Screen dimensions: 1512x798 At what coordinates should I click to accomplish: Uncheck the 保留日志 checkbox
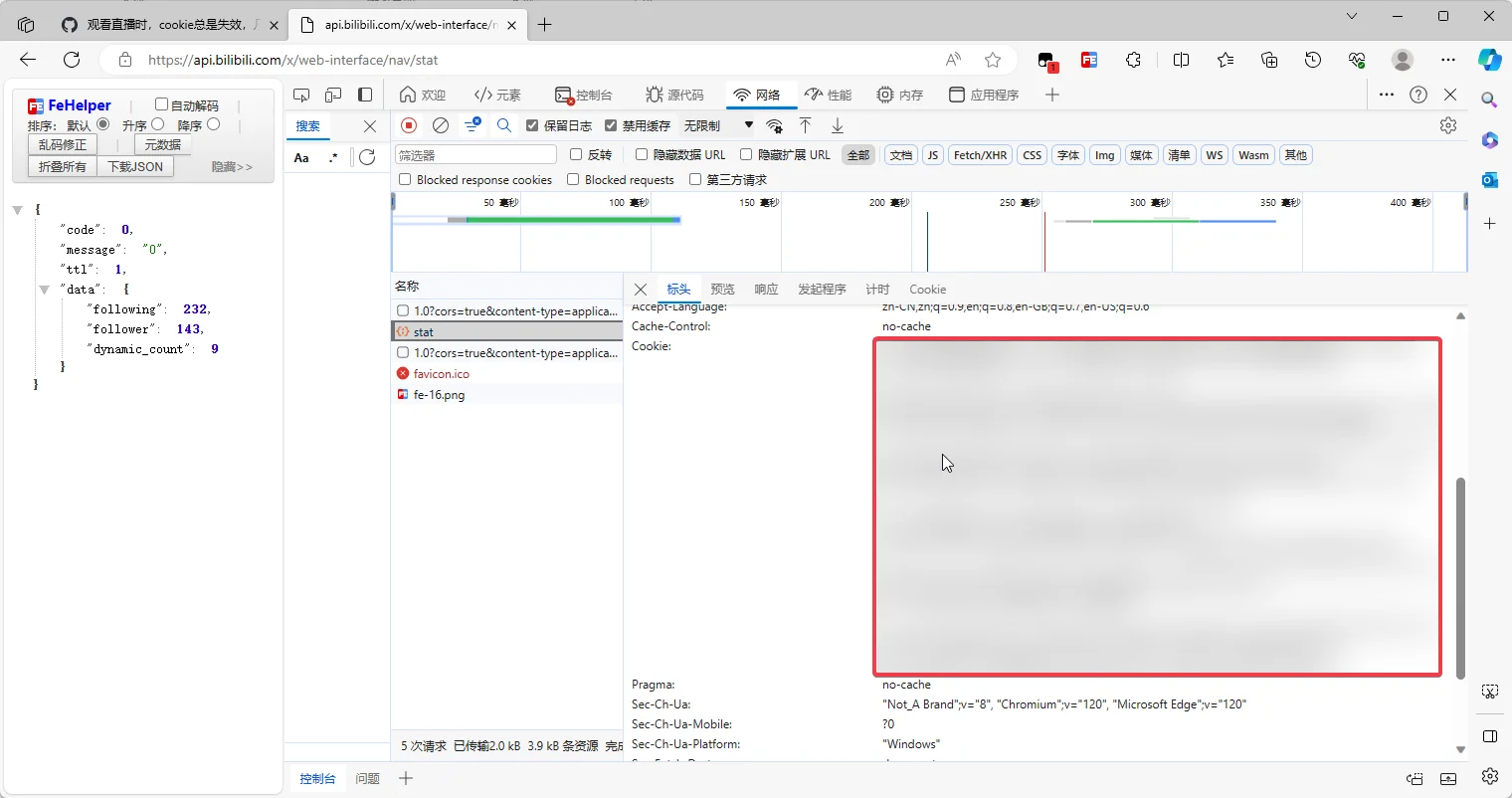pyautogui.click(x=532, y=125)
